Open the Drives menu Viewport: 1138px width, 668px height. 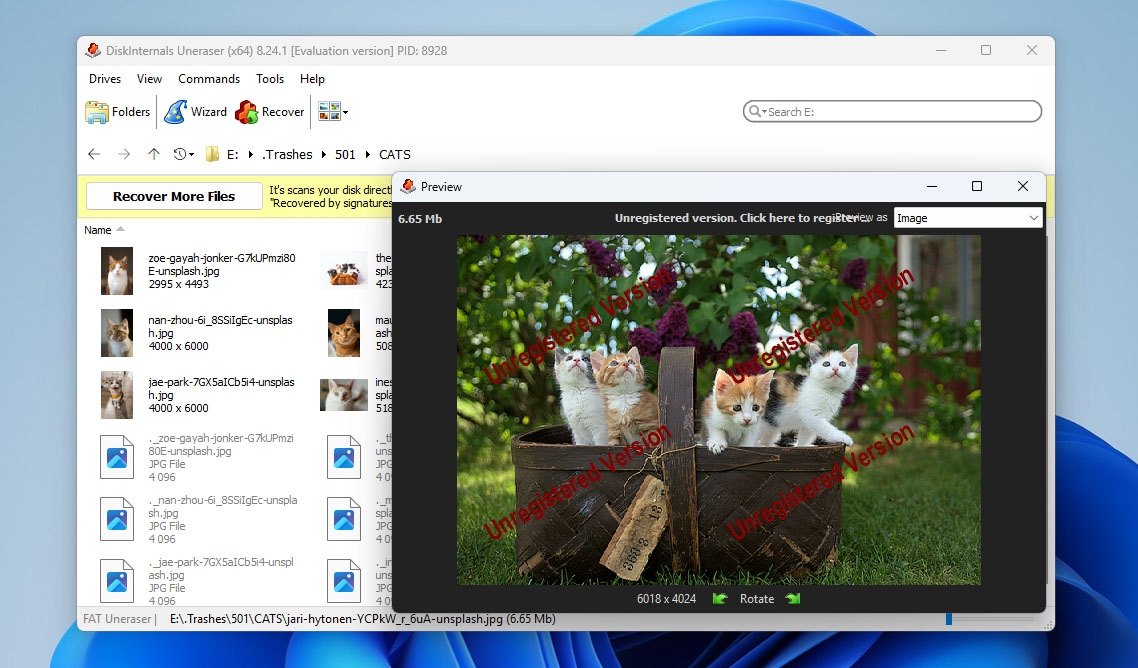105,79
